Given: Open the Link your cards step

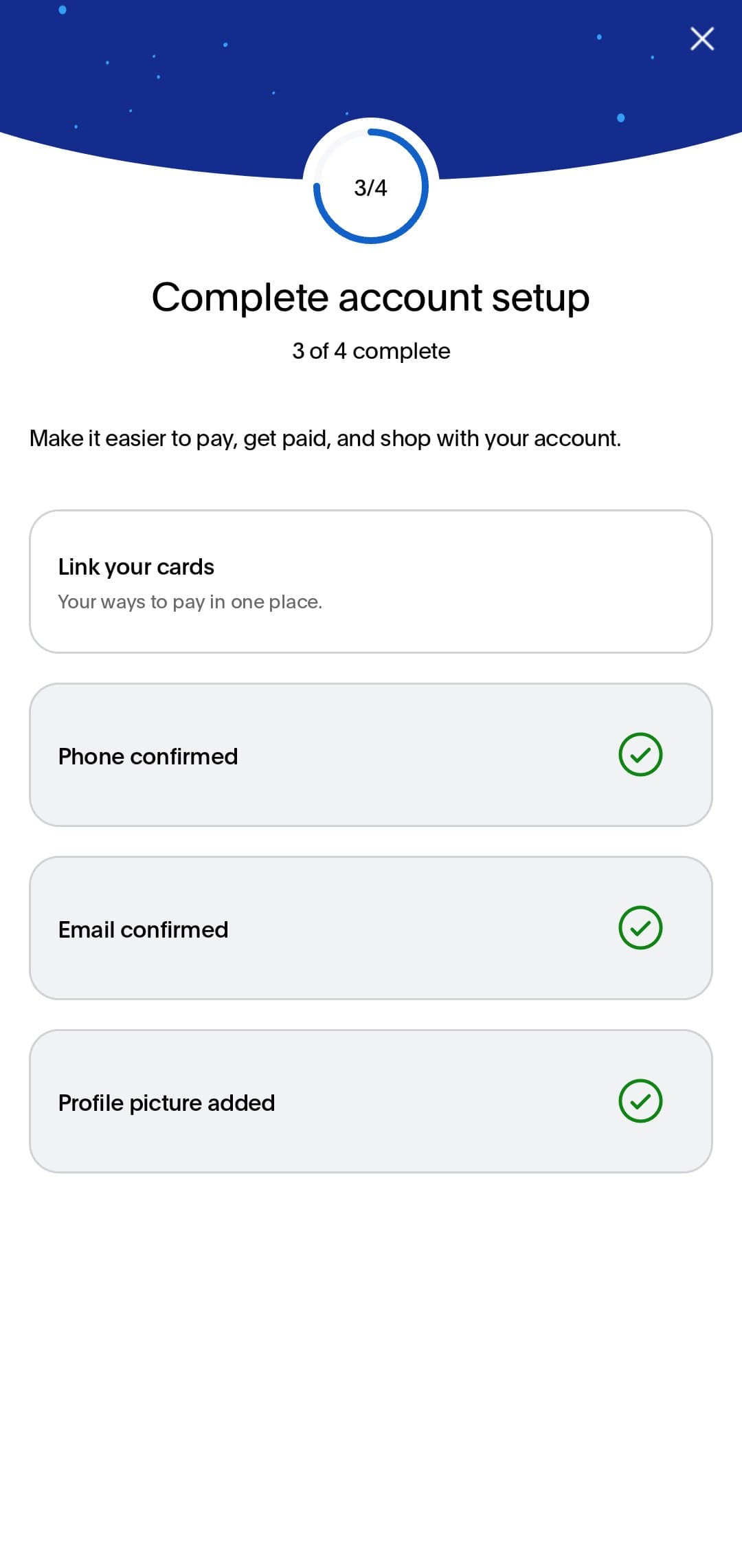Looking at the screenshot, I should (x=371, y=582).
